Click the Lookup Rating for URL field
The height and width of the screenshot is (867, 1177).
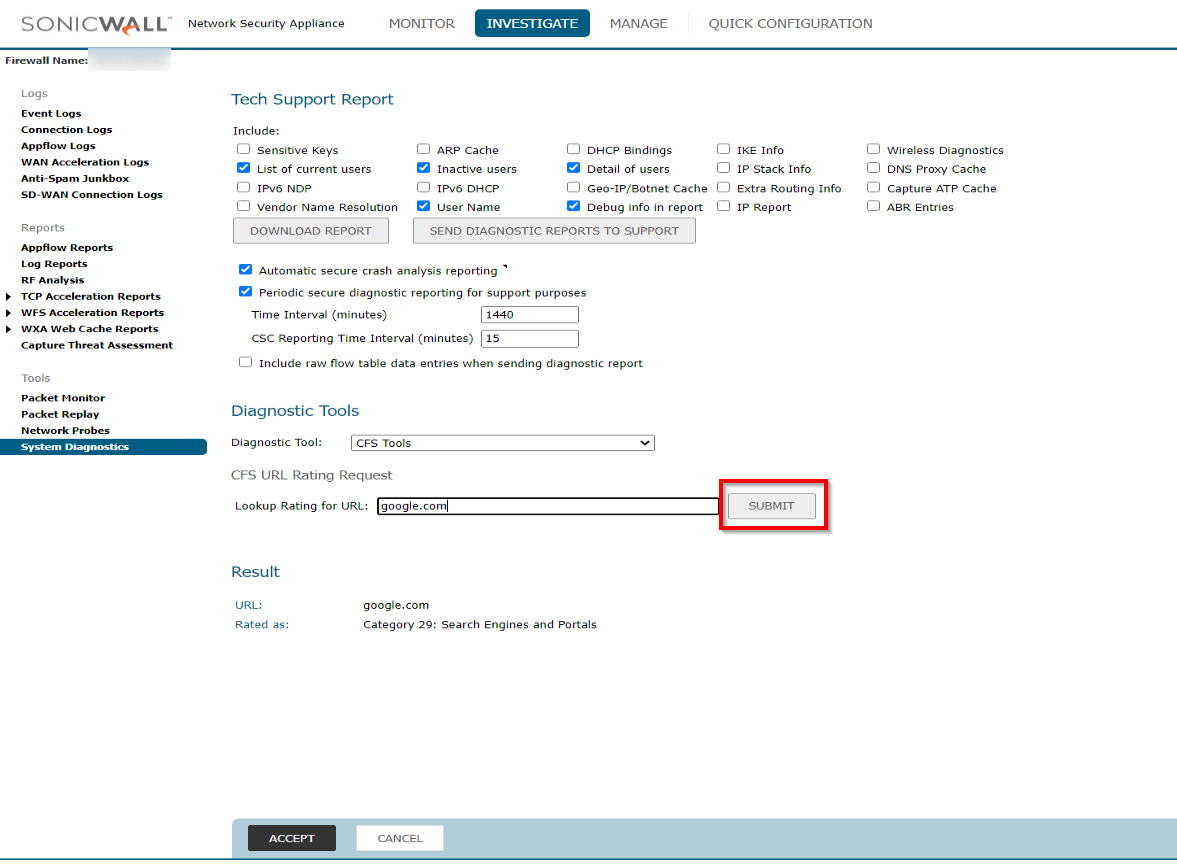tap(547, 506)
